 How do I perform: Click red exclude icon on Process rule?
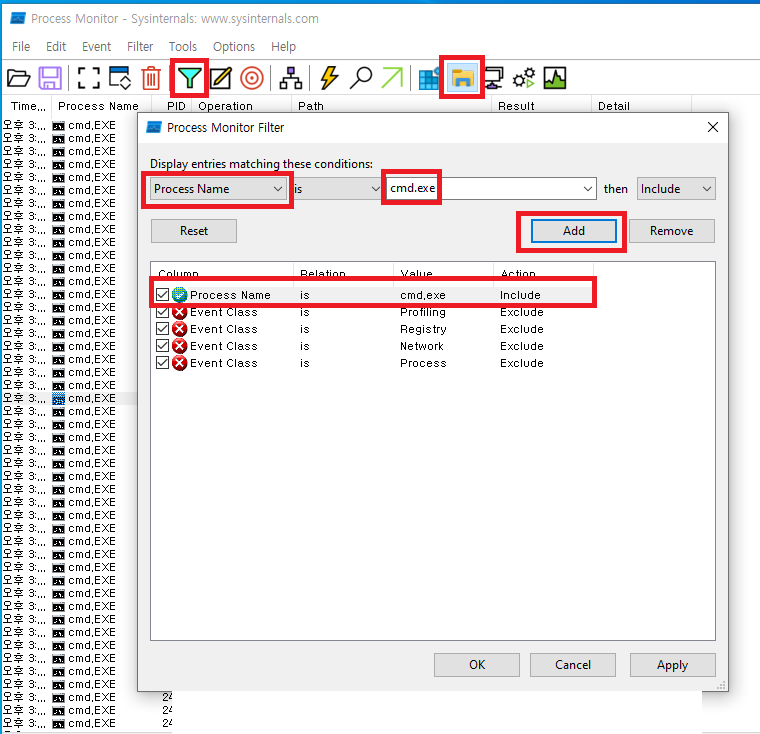click(x=179, y=363)
